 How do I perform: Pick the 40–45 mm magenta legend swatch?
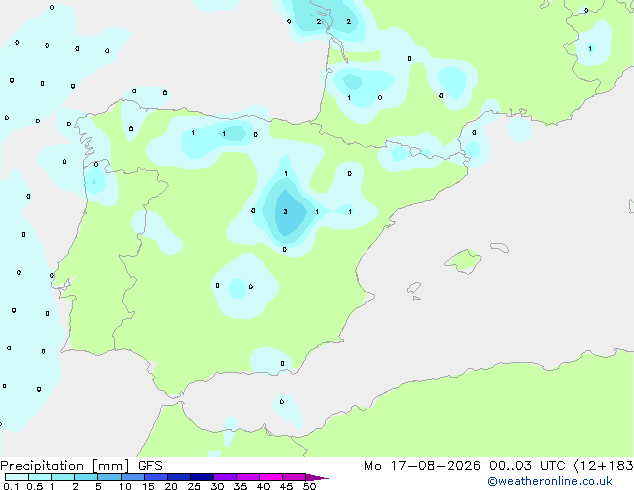click(x=271, y=477)
